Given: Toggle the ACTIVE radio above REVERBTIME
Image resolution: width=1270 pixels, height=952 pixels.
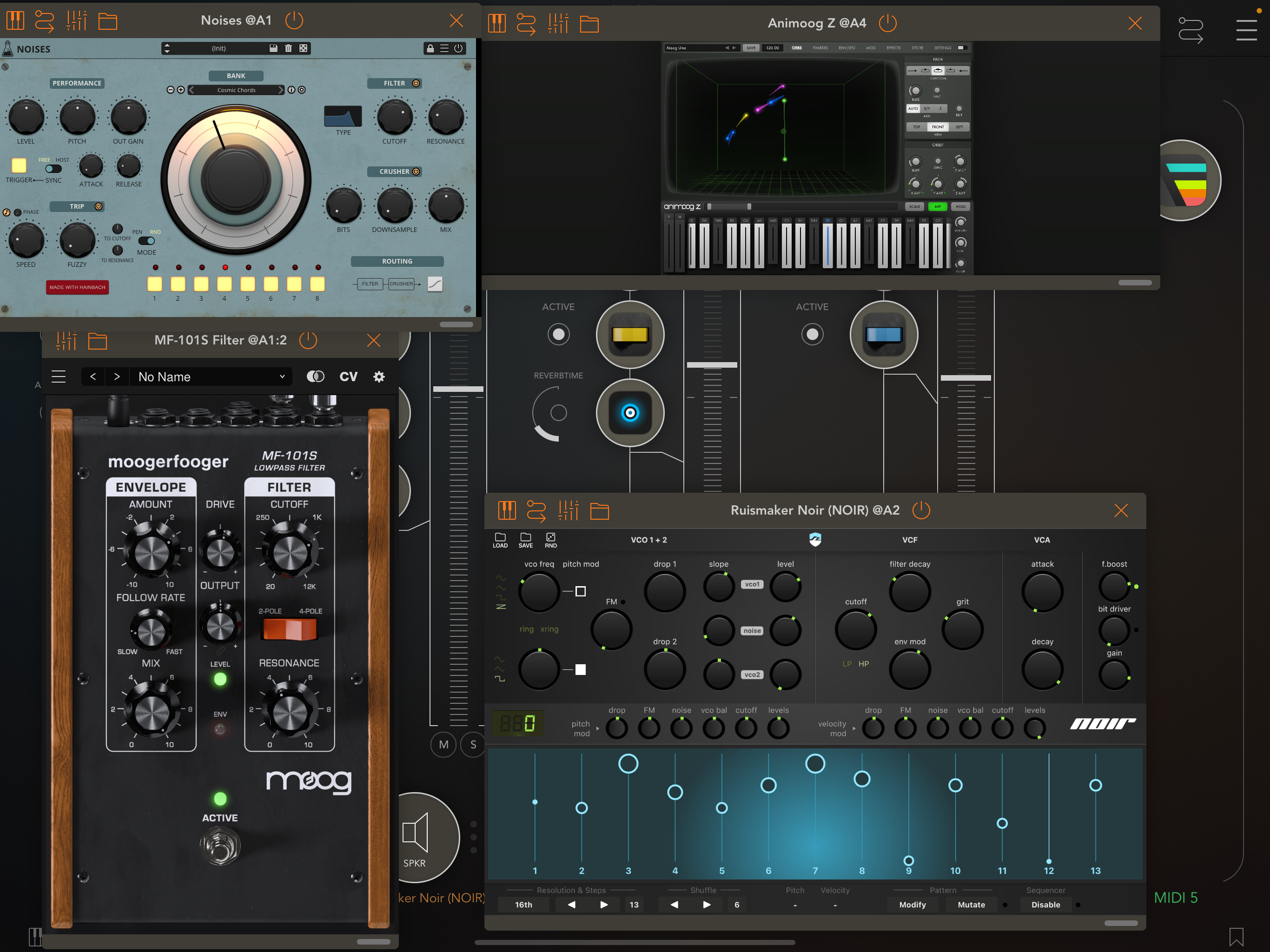Looking at the screenshot, I should (x=559, y=334).
